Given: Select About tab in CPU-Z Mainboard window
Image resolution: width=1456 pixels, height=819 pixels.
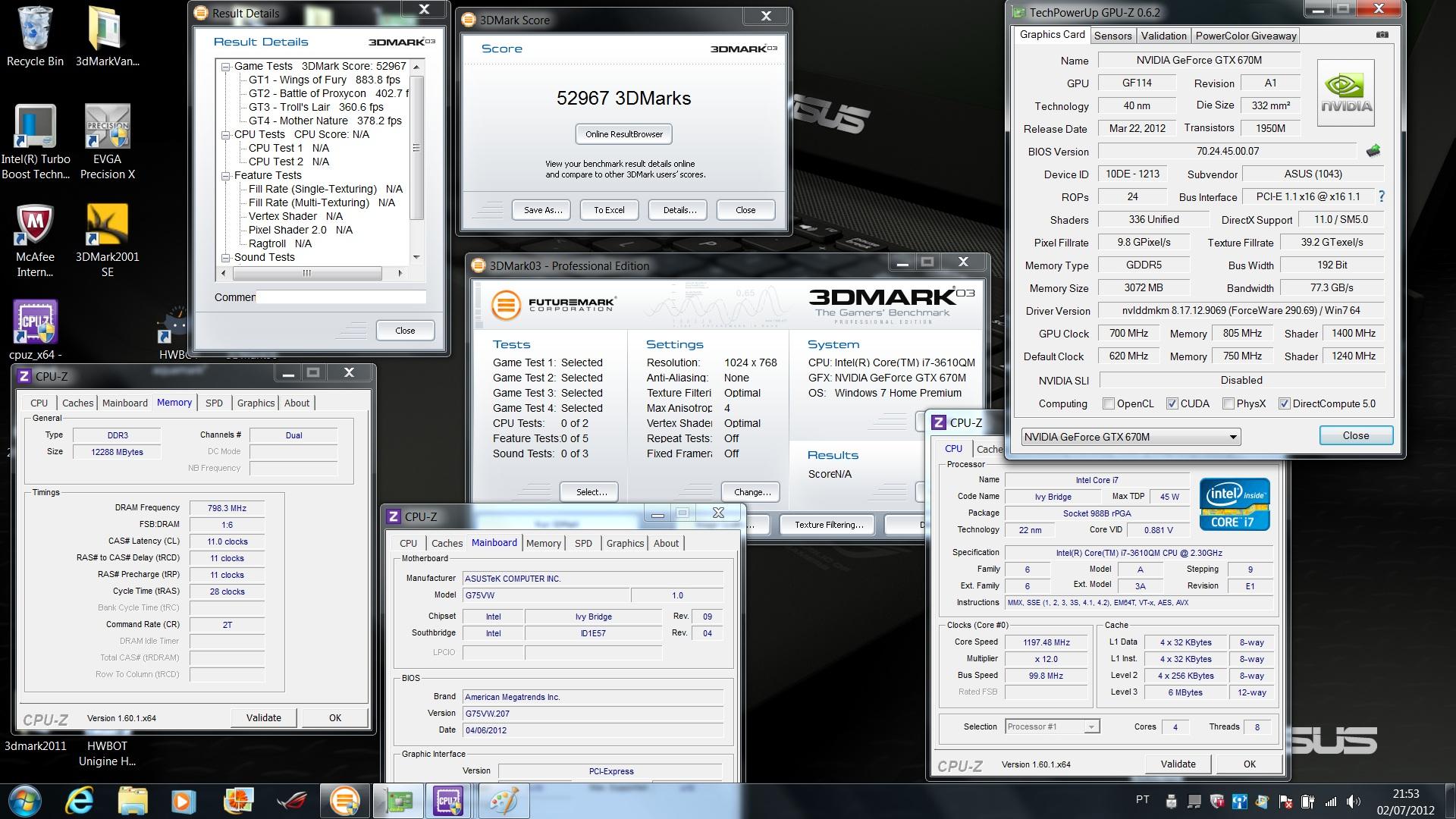Looking at the screenshot, I should point(666,544).
